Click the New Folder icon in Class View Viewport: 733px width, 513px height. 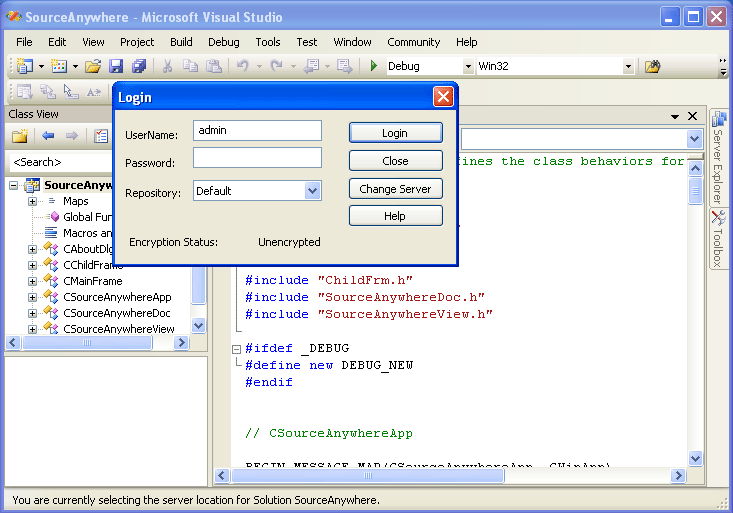click(x=20, y=136)
